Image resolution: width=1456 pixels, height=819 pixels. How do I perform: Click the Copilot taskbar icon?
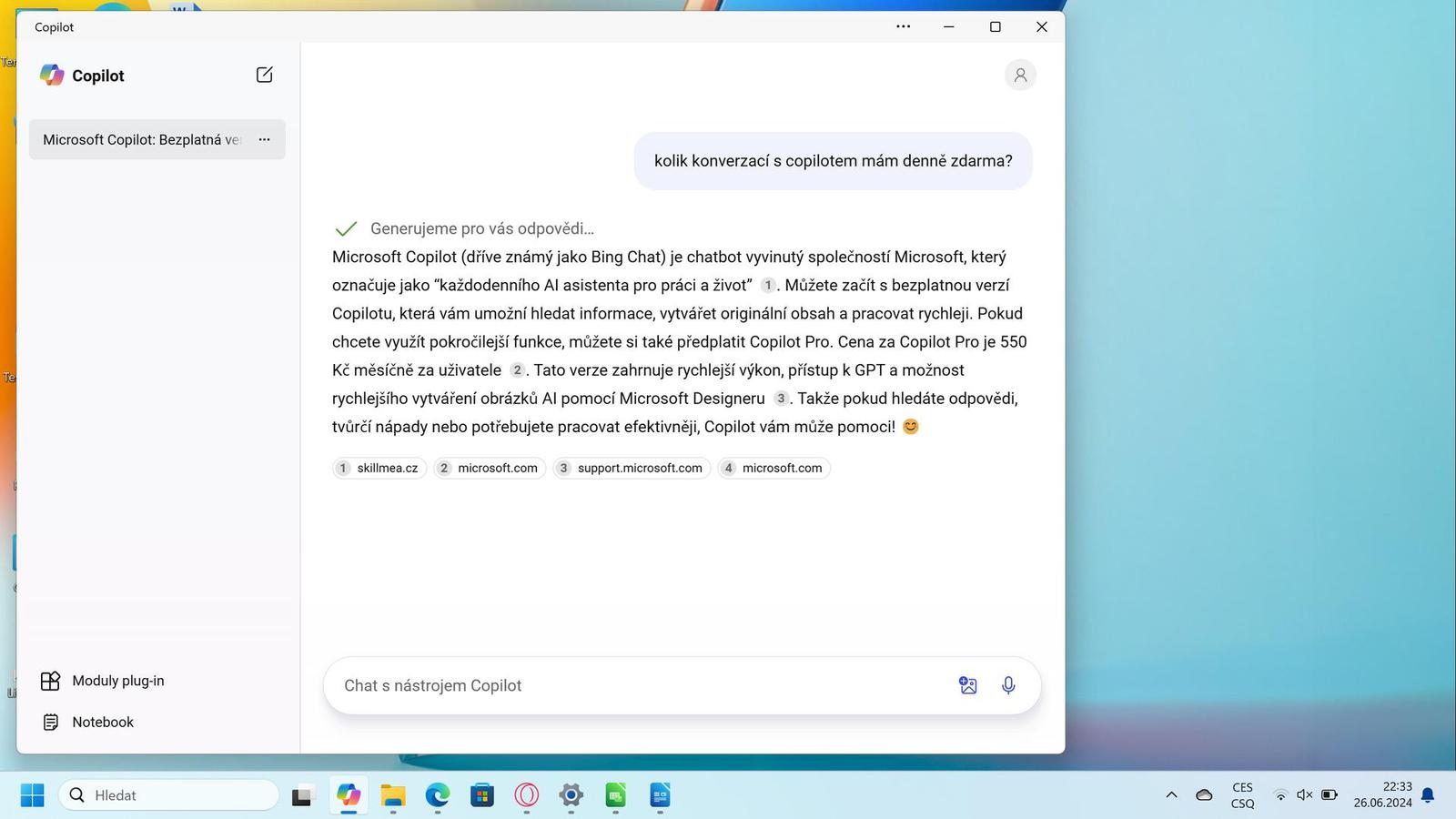coord(348,795)
